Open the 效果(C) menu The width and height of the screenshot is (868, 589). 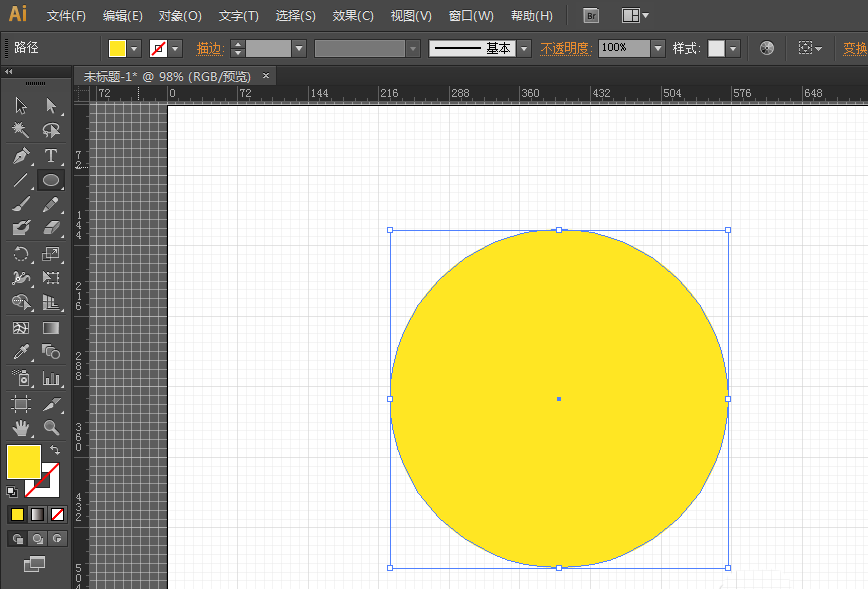pos(353,16)
